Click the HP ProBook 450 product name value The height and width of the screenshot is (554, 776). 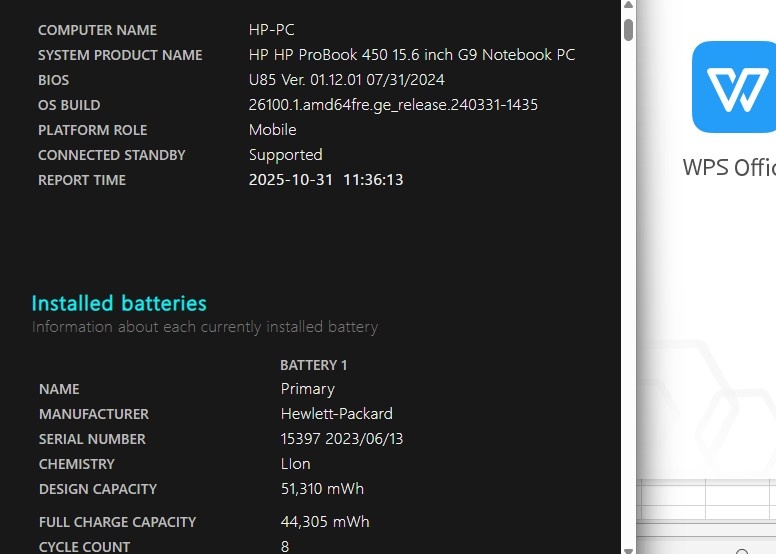click(x=412, y=54)
